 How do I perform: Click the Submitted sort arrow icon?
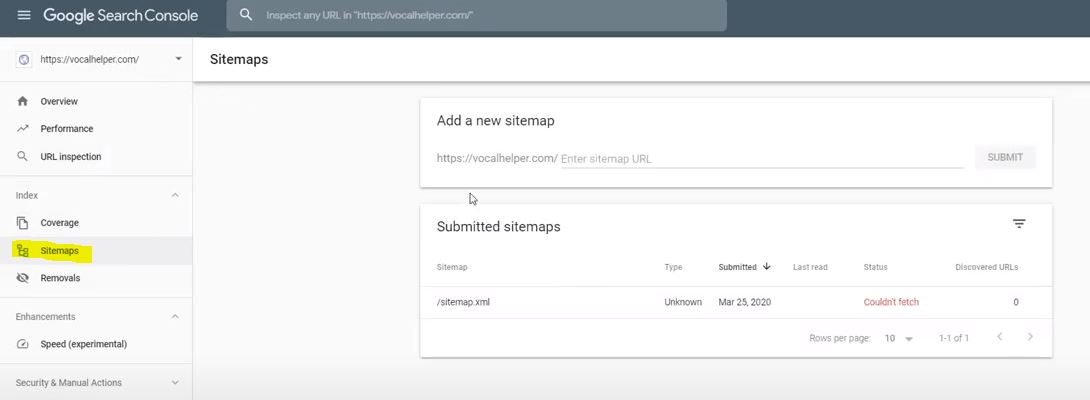click(767, 266)
